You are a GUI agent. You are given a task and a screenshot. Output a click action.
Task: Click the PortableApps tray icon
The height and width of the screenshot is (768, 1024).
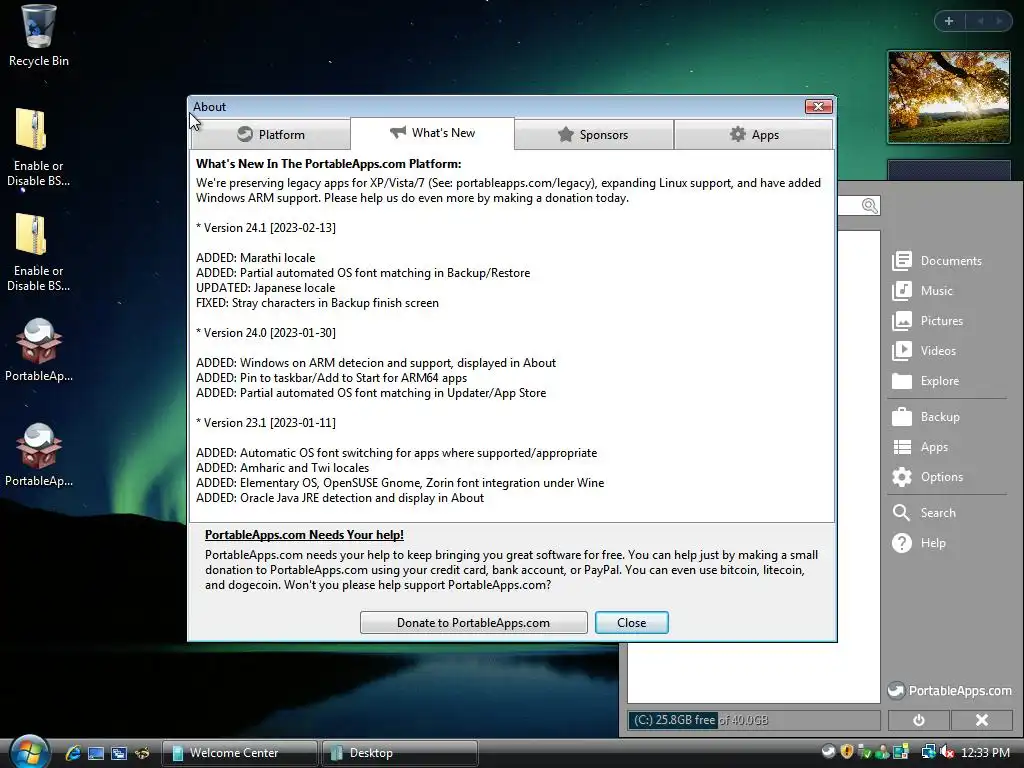point(829,752)
